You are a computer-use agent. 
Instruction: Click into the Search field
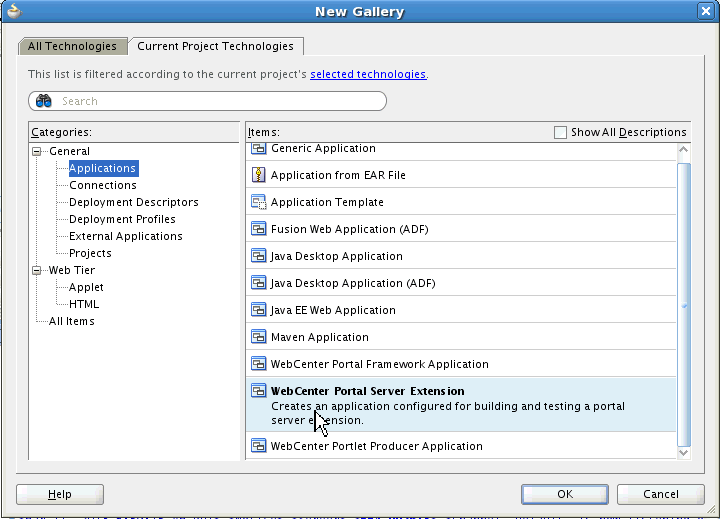(208, 101)
